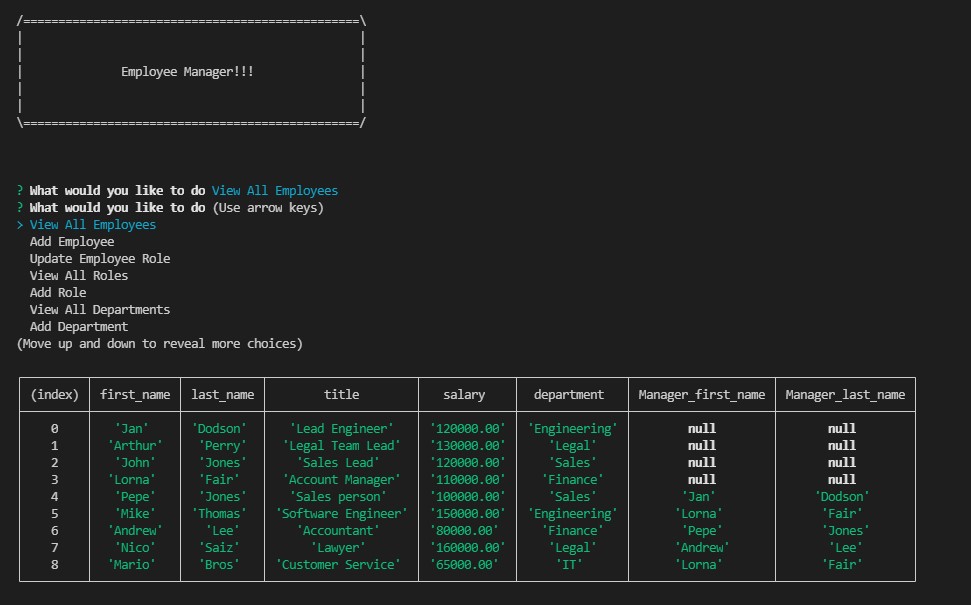The image size is (971, 605).
Task: Click first name cell 'Nico'
Action: pyautogui.click(x=135, y=548)
